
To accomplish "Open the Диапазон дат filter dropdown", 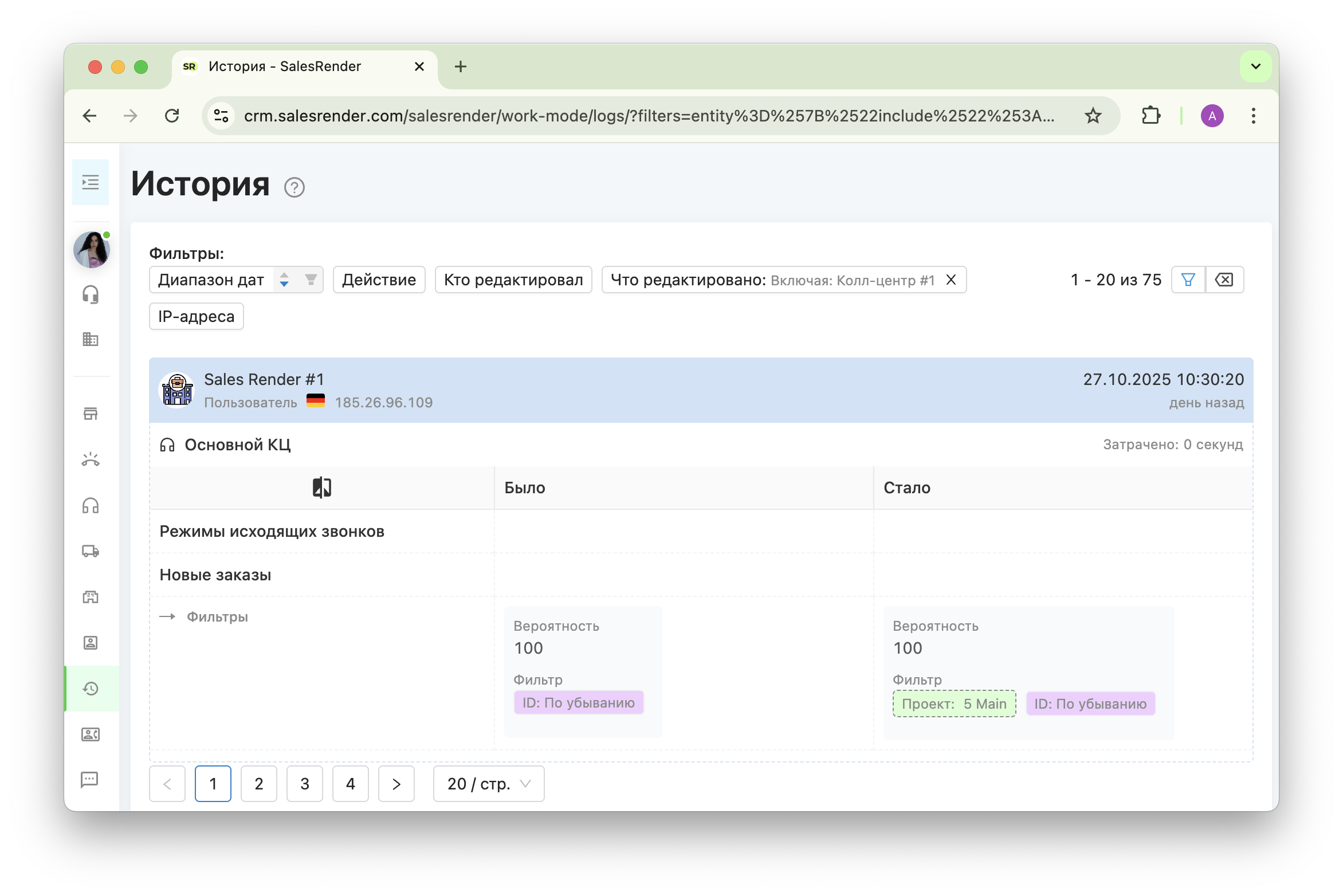I will pyautogui.click(x=211, y=280).
